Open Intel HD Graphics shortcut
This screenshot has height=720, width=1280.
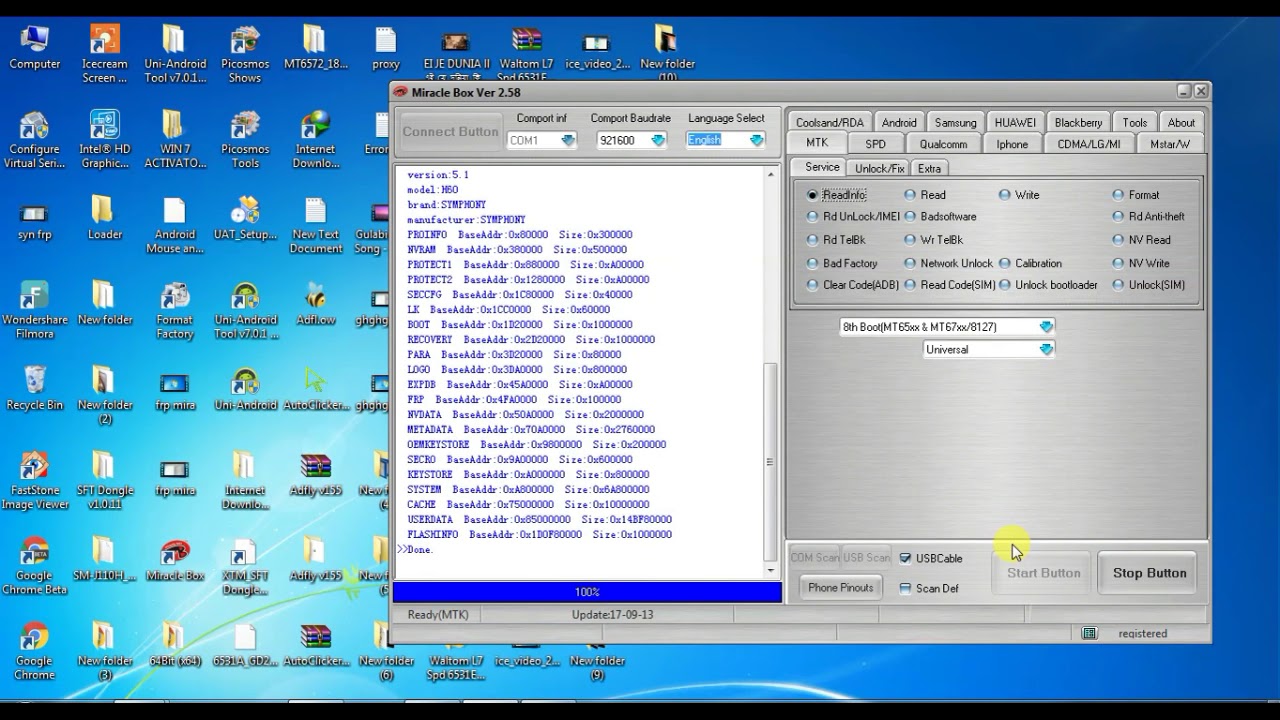[104, 140]
